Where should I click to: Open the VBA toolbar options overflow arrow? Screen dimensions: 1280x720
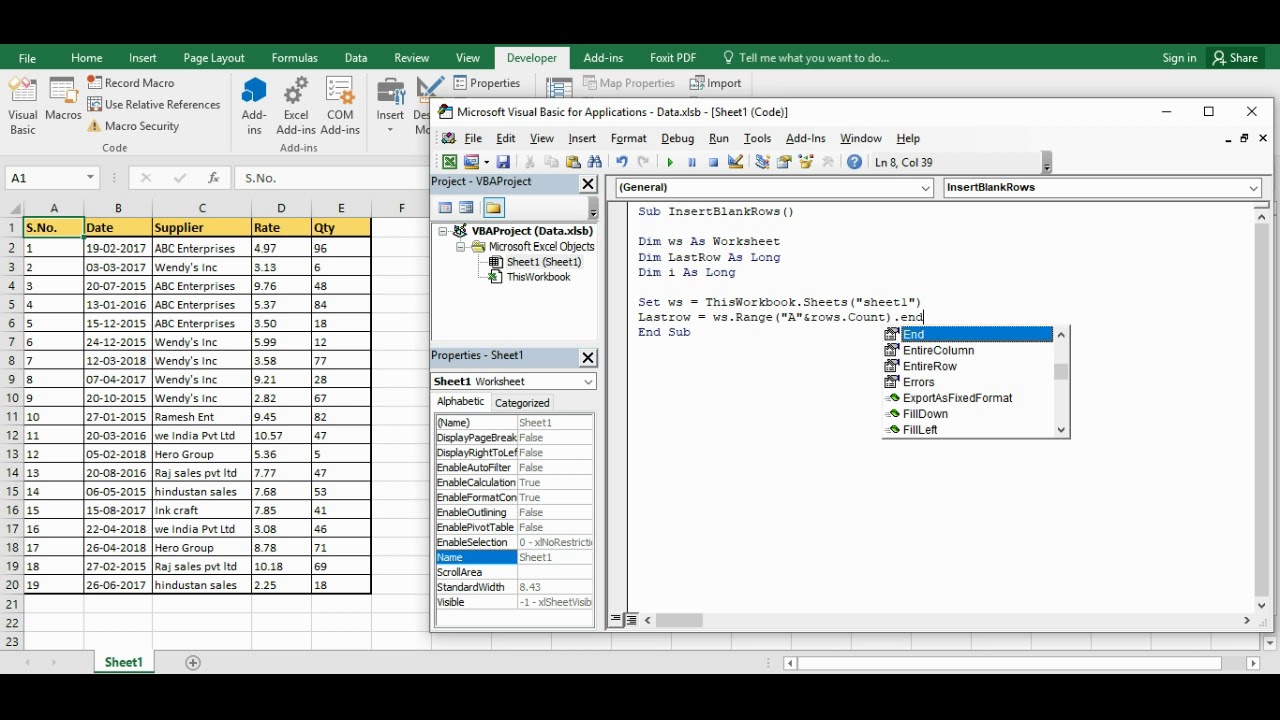coord(1046,164)
